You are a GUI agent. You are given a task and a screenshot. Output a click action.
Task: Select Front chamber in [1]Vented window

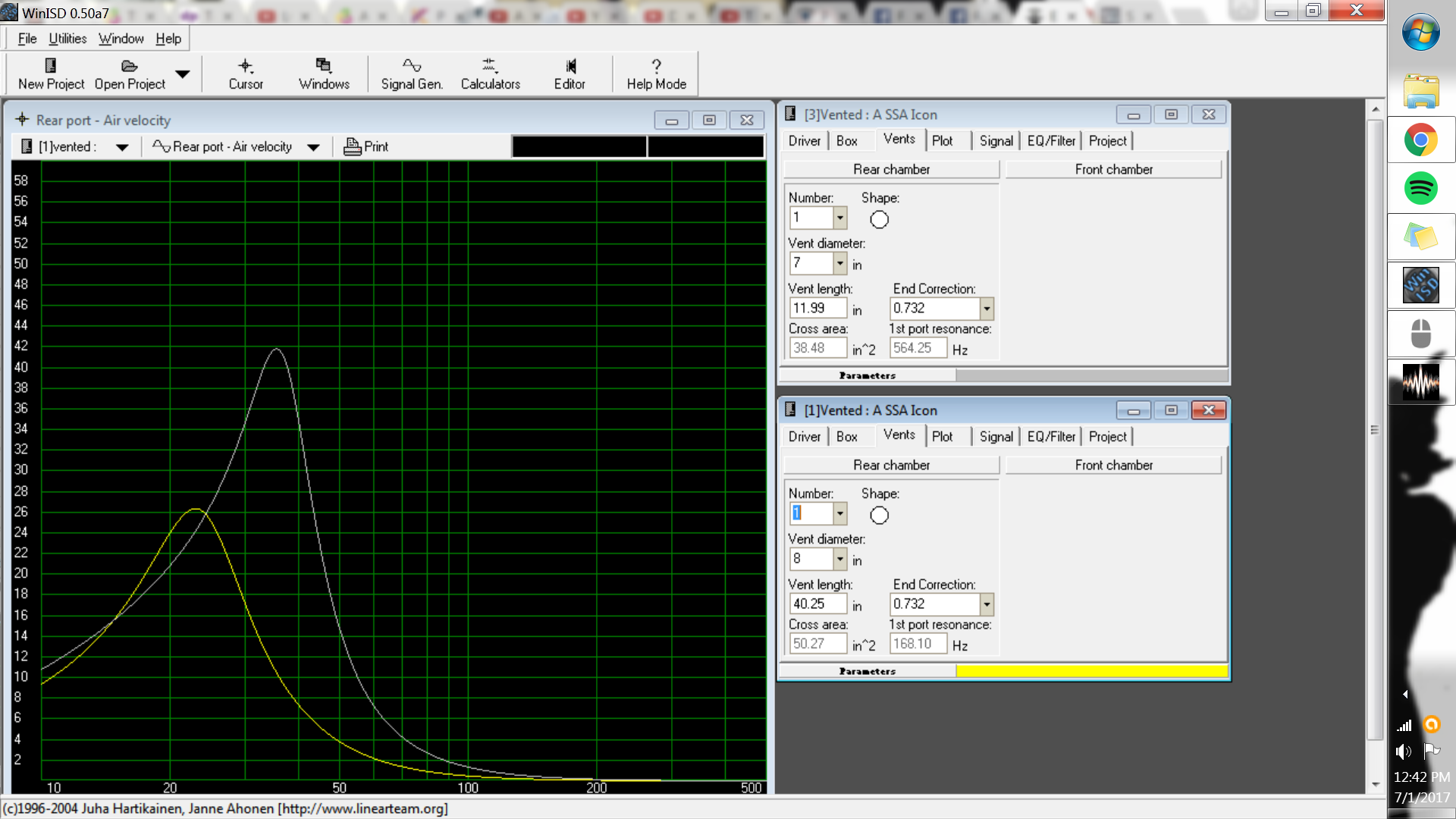pos(1113,465)
